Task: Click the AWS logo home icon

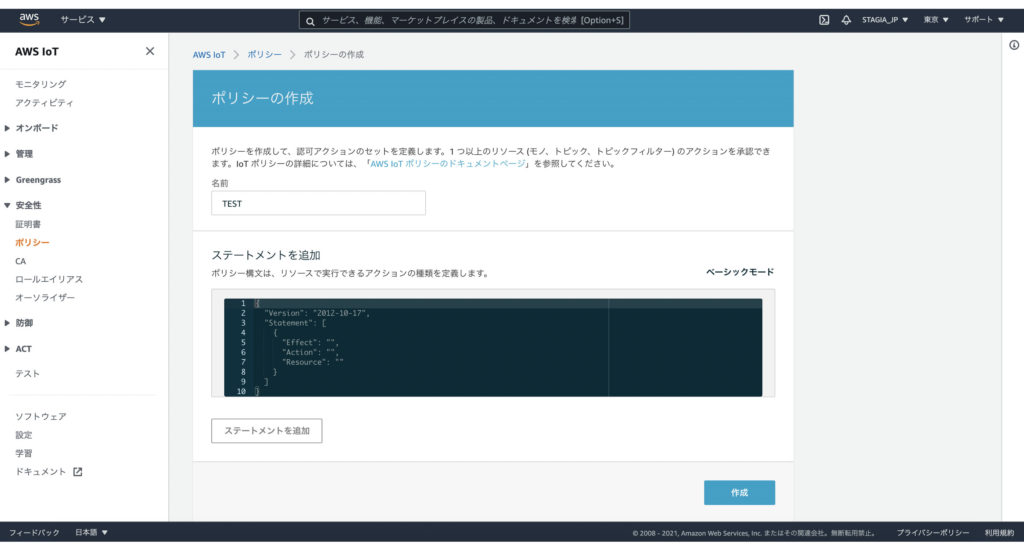Action: click(29, 19)
